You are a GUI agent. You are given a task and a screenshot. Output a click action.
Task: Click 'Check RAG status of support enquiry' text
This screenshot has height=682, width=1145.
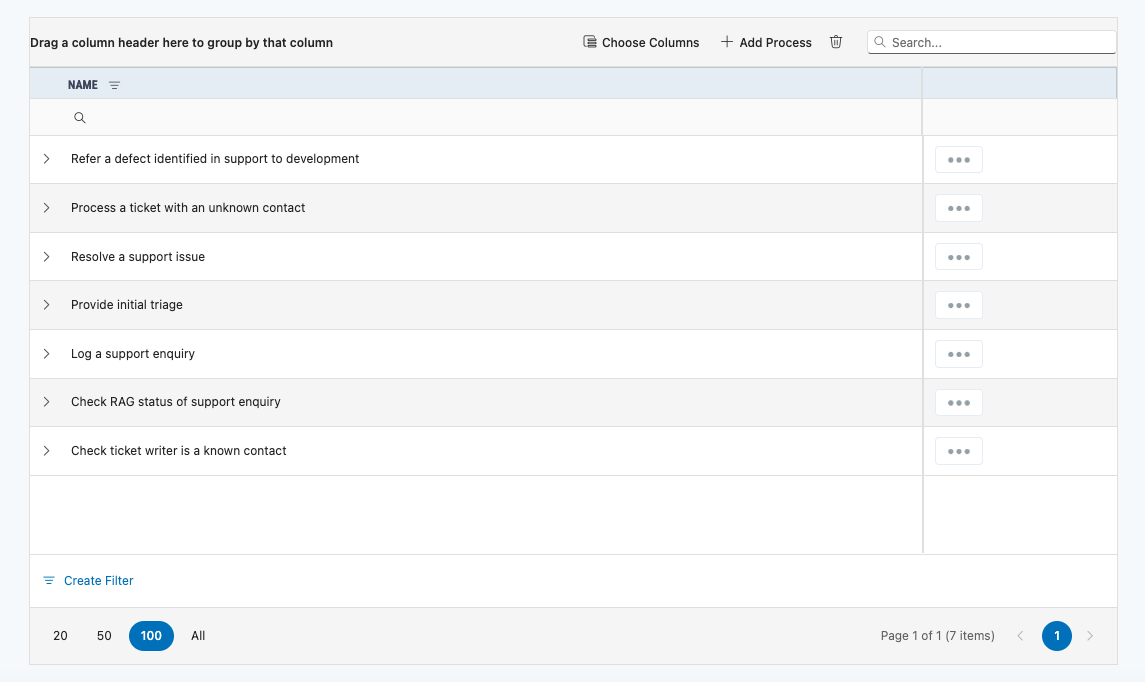point(176,402)
